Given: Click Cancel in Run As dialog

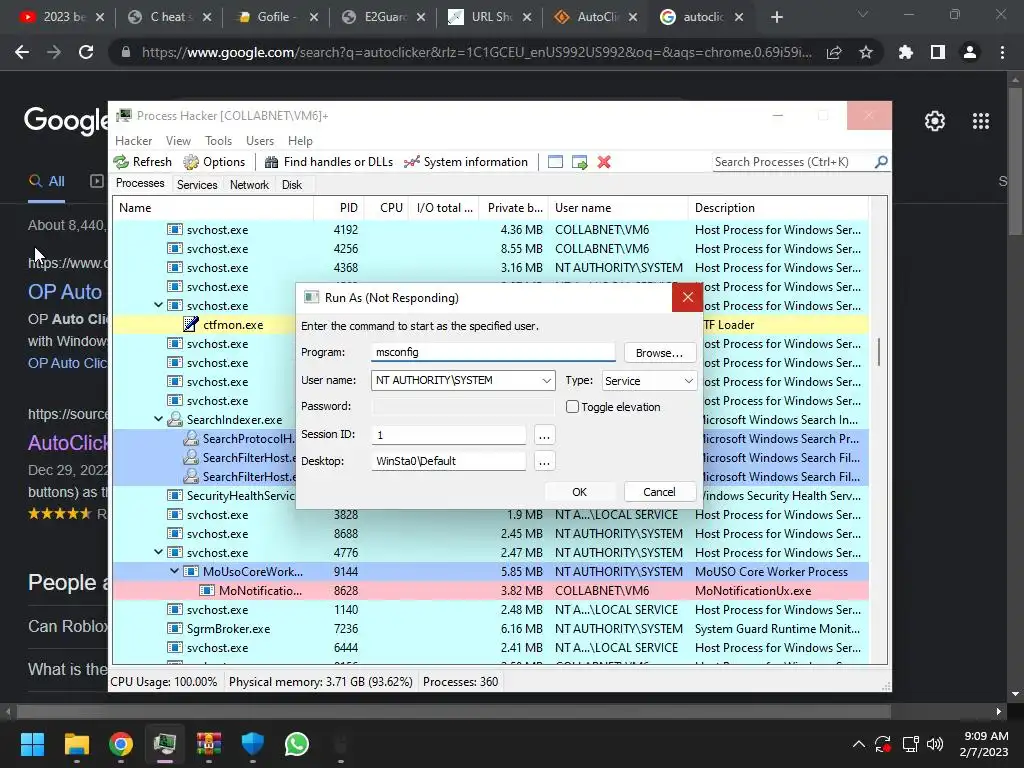Looking at the screenshot, I should (660, 492).
